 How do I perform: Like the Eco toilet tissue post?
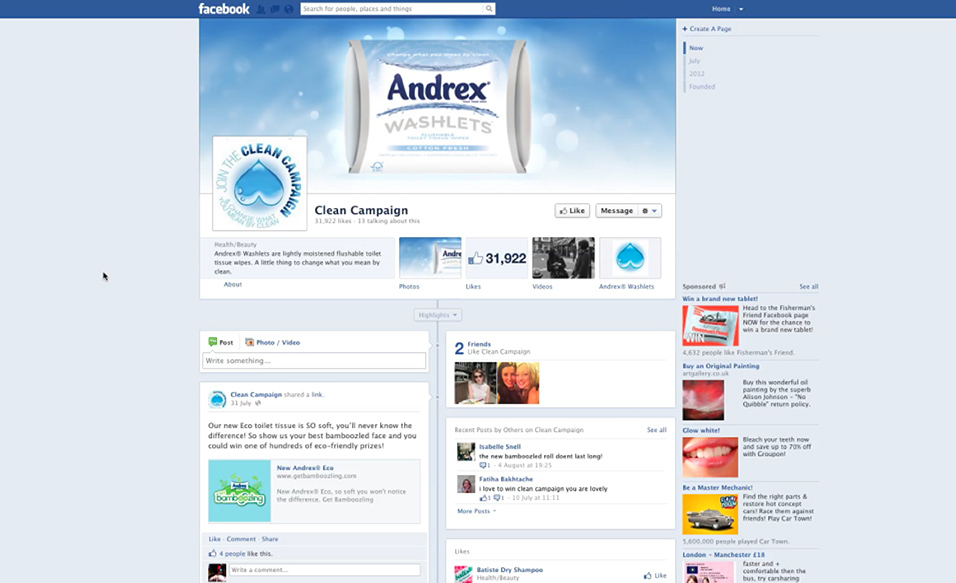coord(215,539)
